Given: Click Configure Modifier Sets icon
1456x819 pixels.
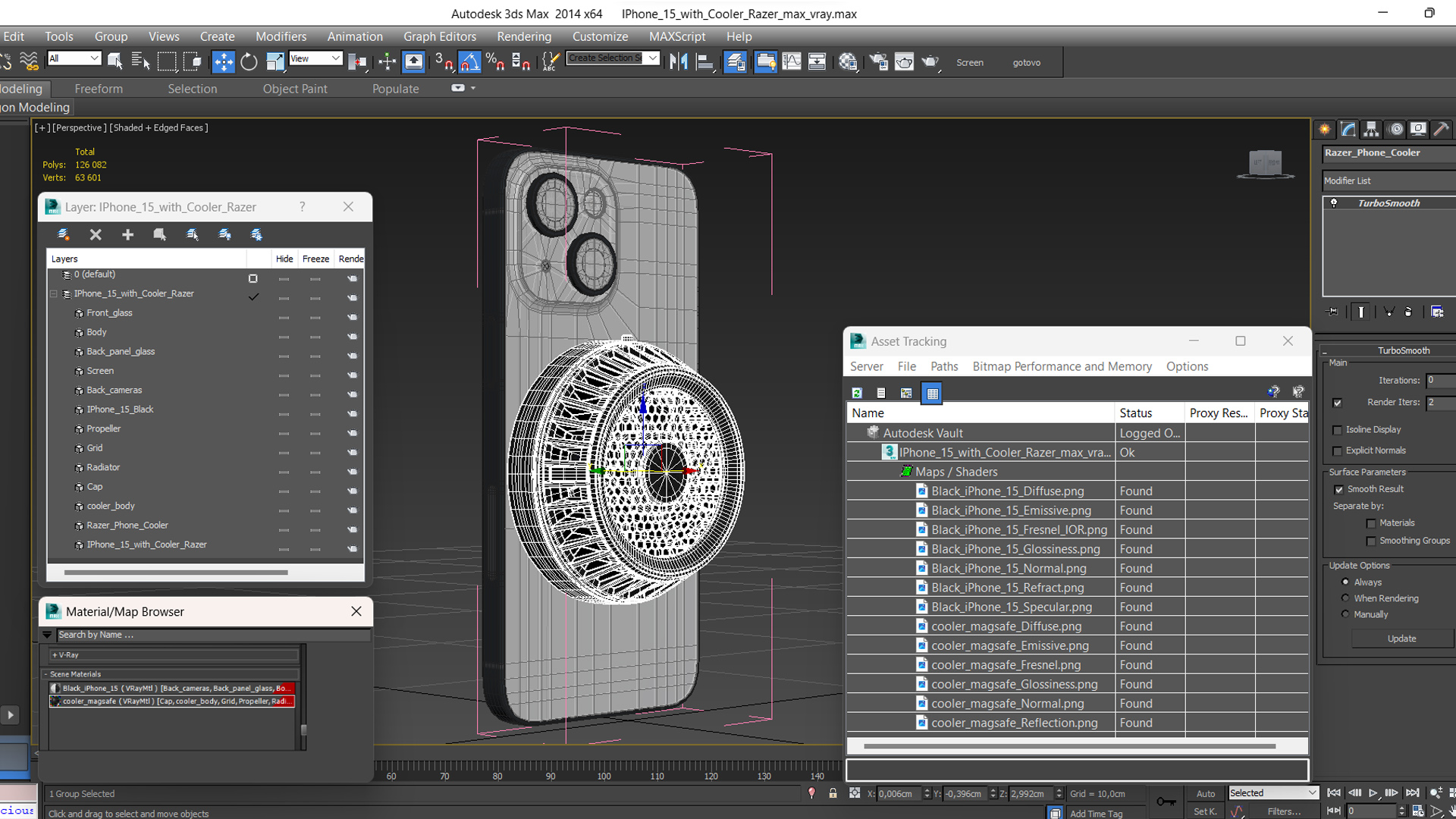Looking at the screenshot, I should click(1437, 312).
